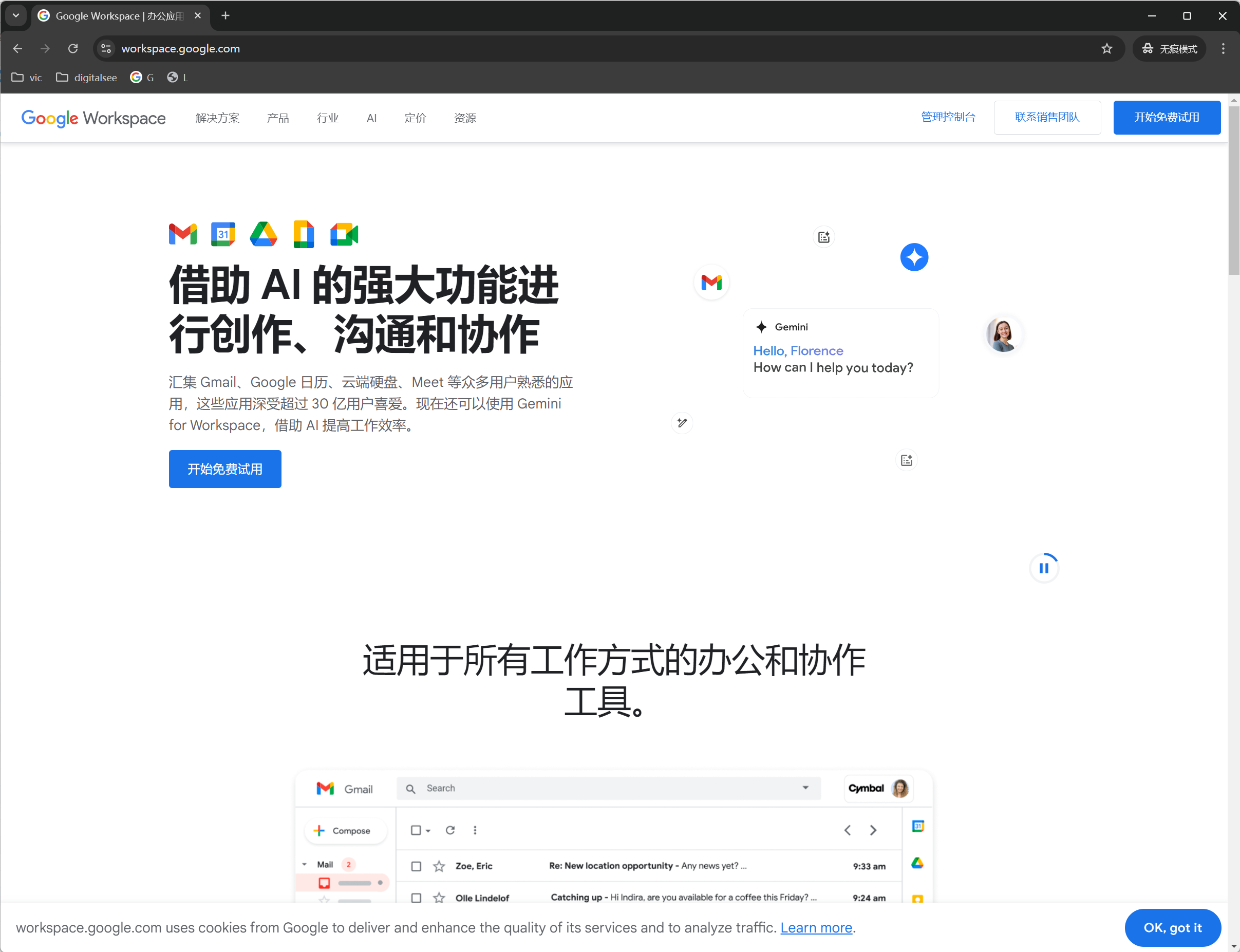Reload the page
This screenshot has width=1240, height=952.
pyautogui.click(x=73, y=49)
